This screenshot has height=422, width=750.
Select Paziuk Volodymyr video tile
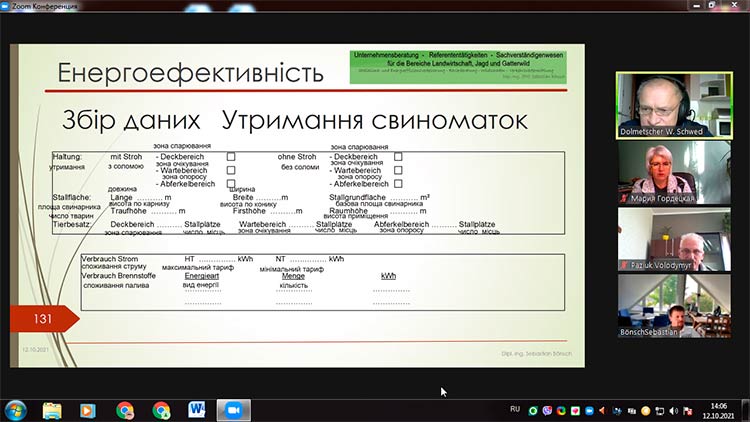pyautogui.click(x=674, y=239)
